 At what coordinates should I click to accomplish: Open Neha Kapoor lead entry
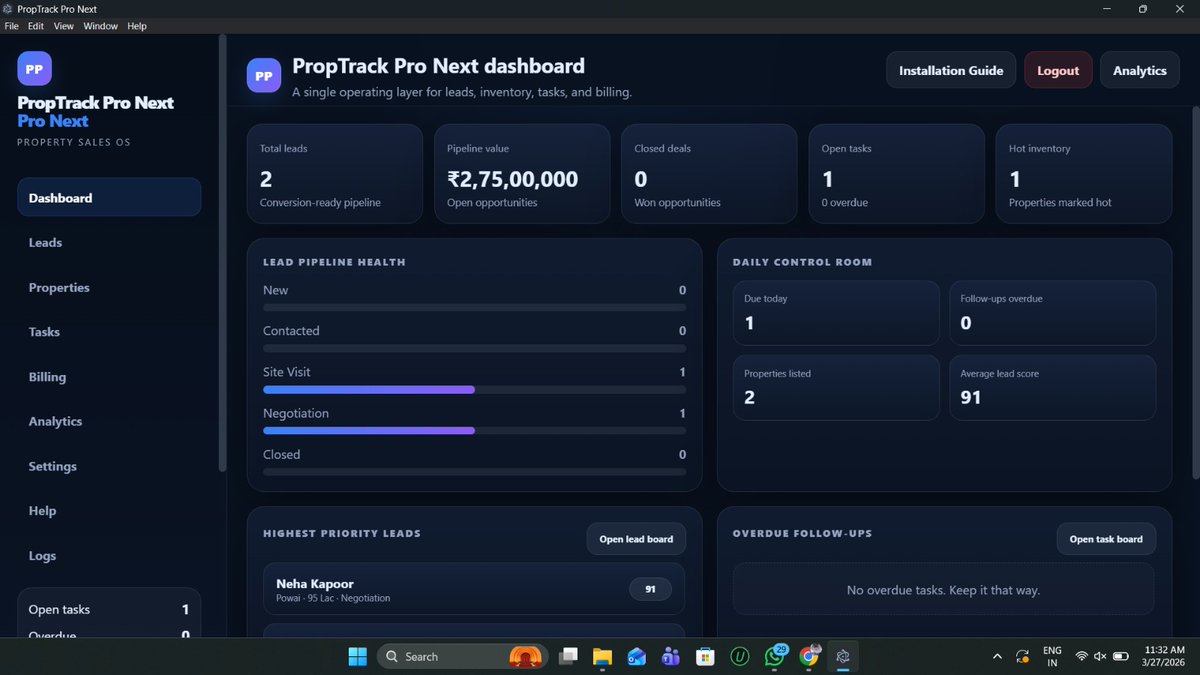tap(474, 589)
